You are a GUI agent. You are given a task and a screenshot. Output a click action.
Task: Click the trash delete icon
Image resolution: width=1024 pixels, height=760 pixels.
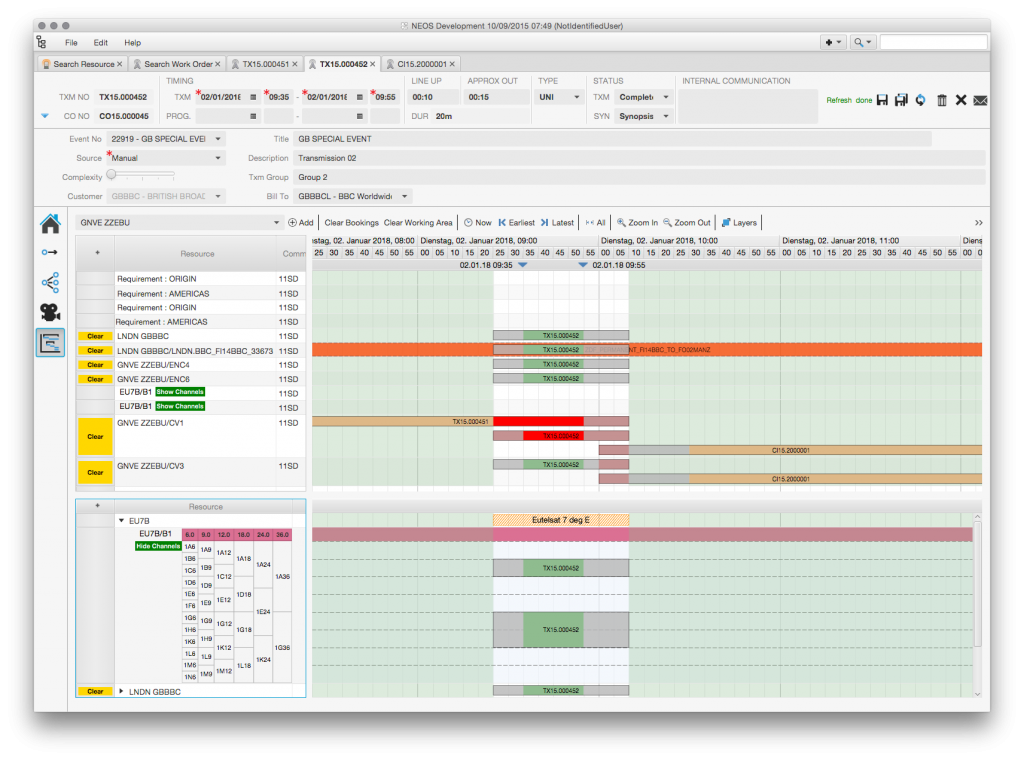pos(942,100)
